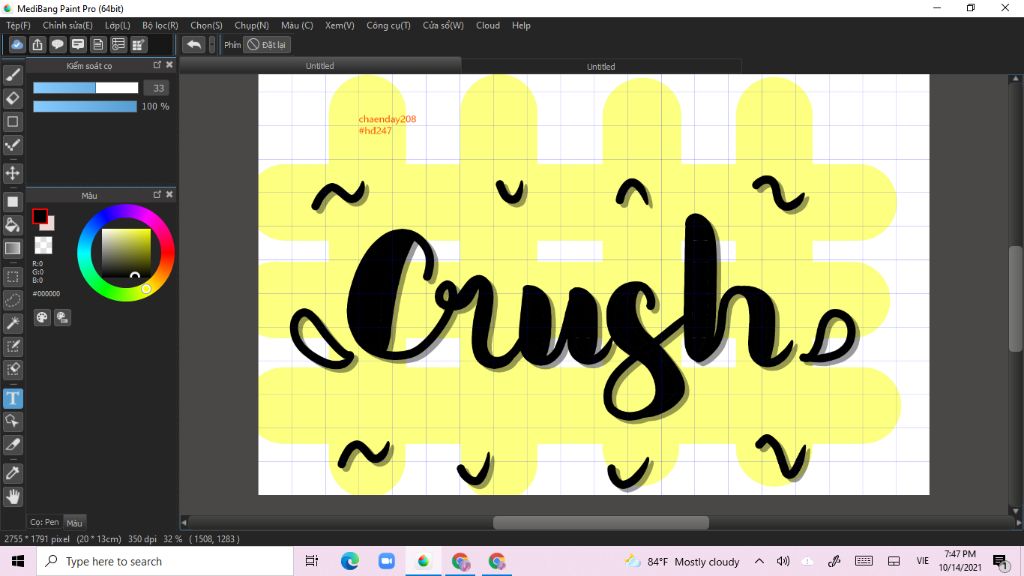Undock the Kiểm soát cọ panel

coord(157,65)
